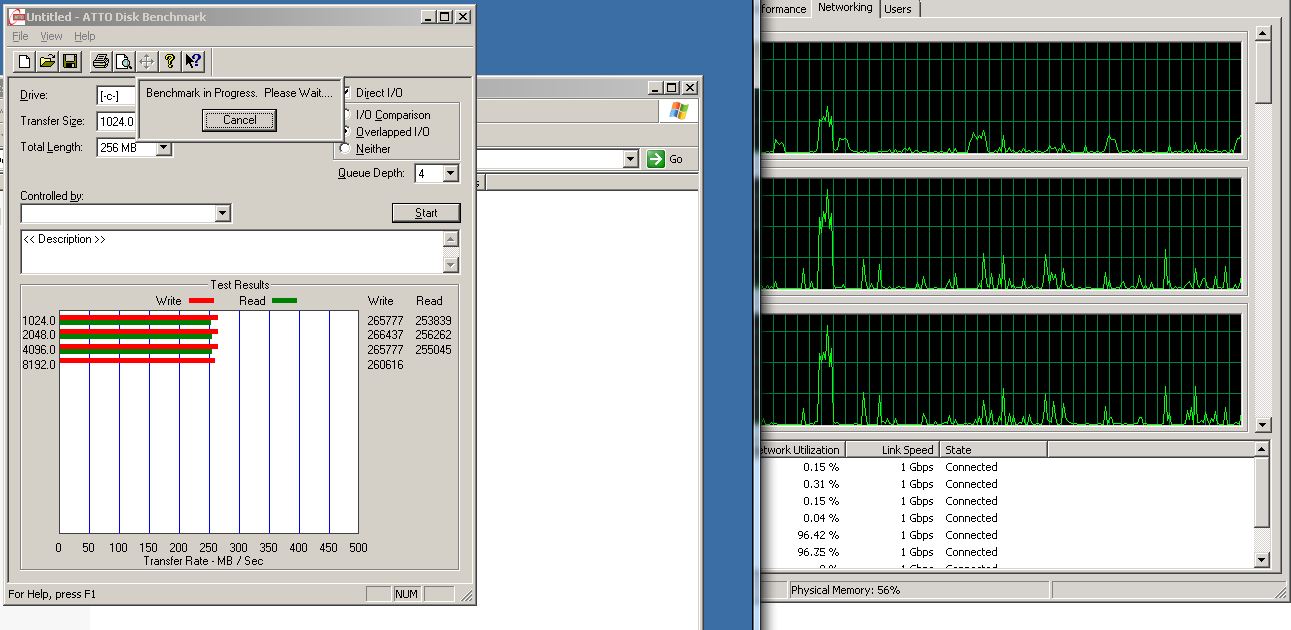
Task: Open About via yellow question mark
Action: (x=170, y=62)
